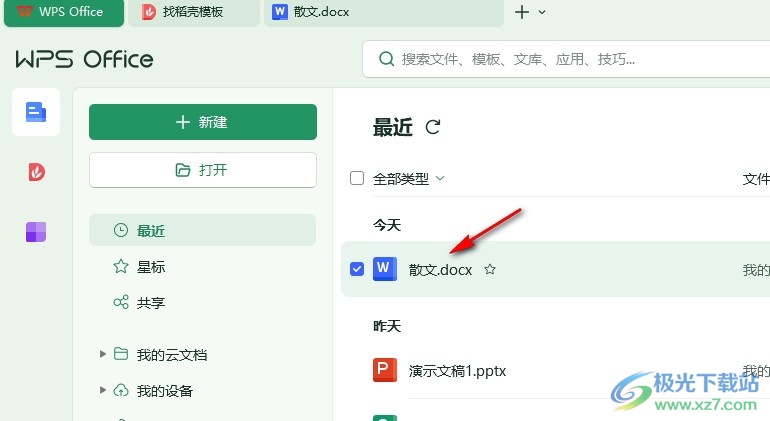Add a new tab with plus icon

[x=522, y=12]
